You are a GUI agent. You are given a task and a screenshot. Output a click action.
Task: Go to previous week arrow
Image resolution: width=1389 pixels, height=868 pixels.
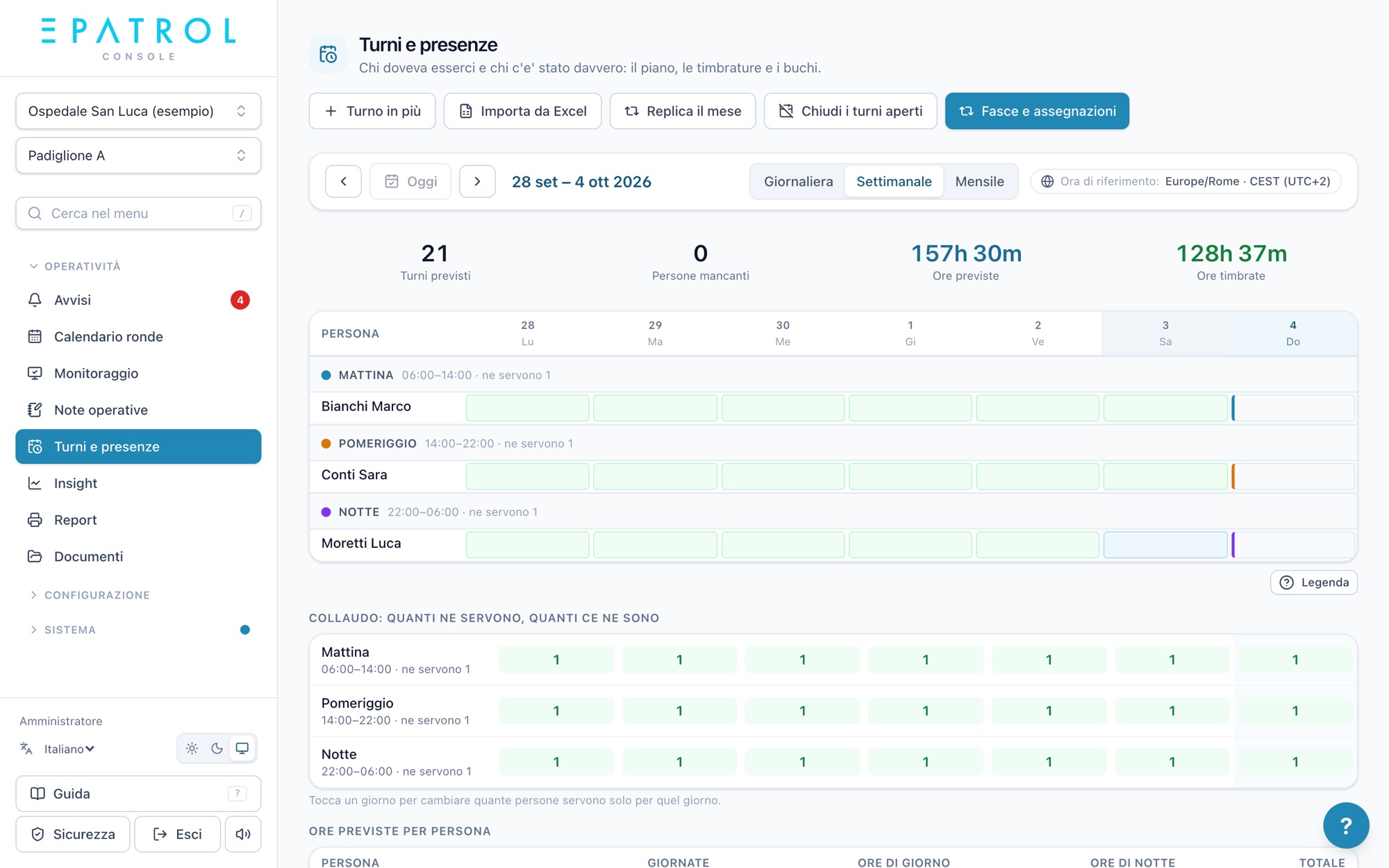point(343,181)
